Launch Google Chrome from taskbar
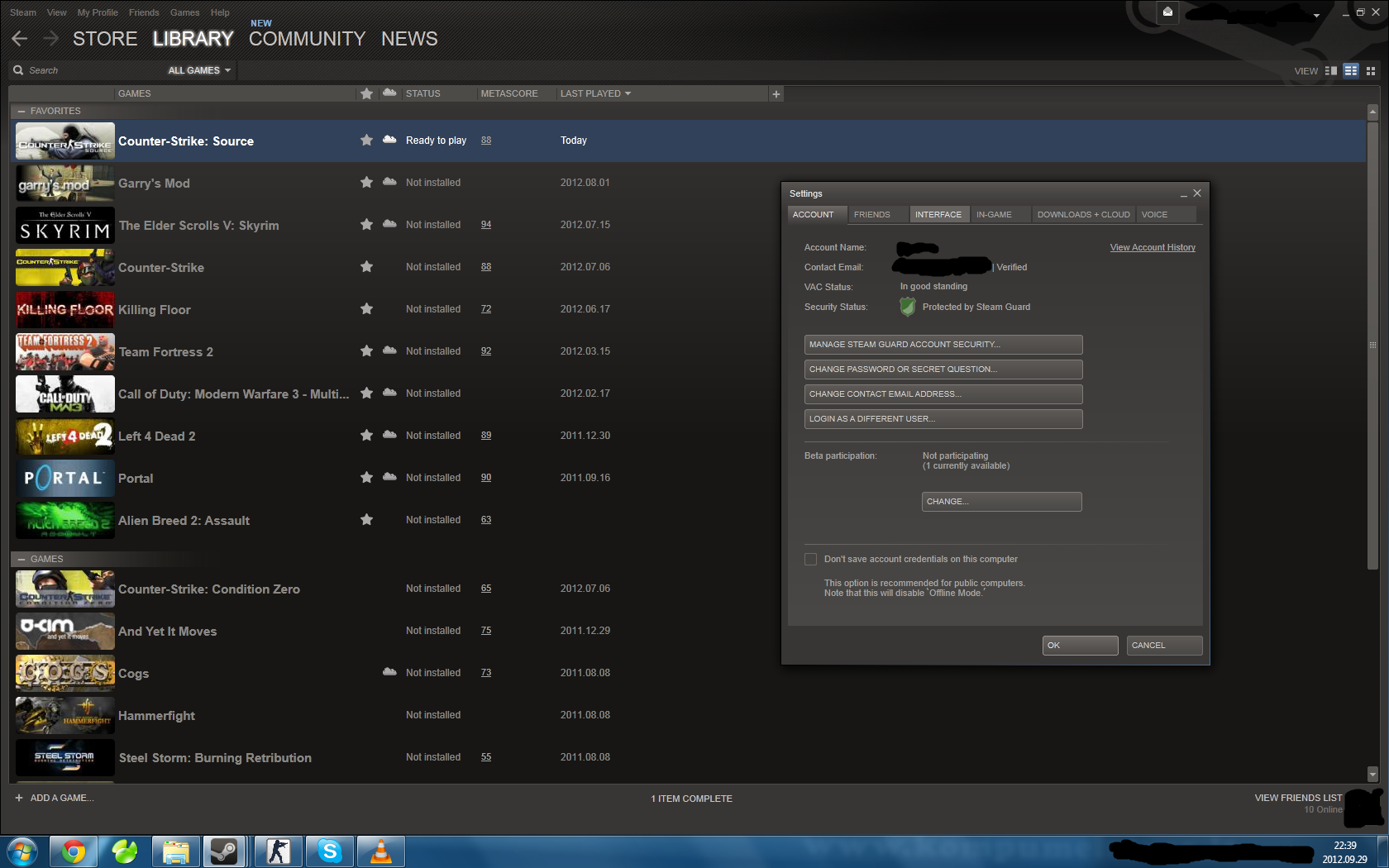The image size is (1389, 868). coord(74,851)
